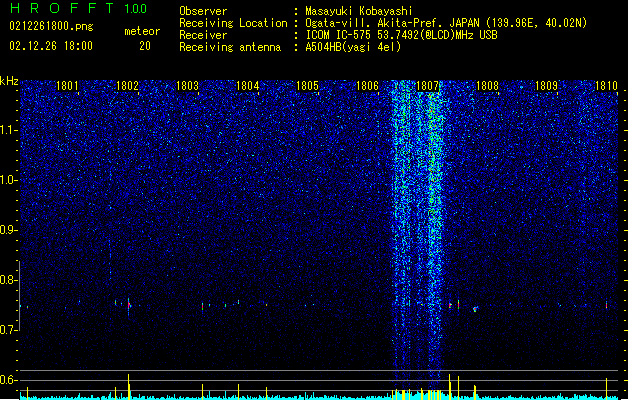
Task: Click the 1808 time marker
Action: [487, 86]
